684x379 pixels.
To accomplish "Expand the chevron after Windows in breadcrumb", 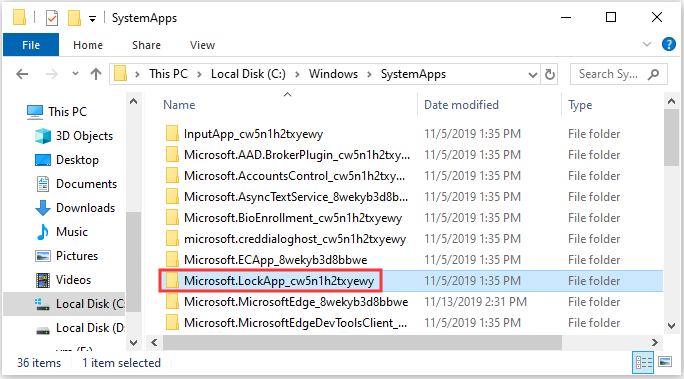I will (369, 74).
